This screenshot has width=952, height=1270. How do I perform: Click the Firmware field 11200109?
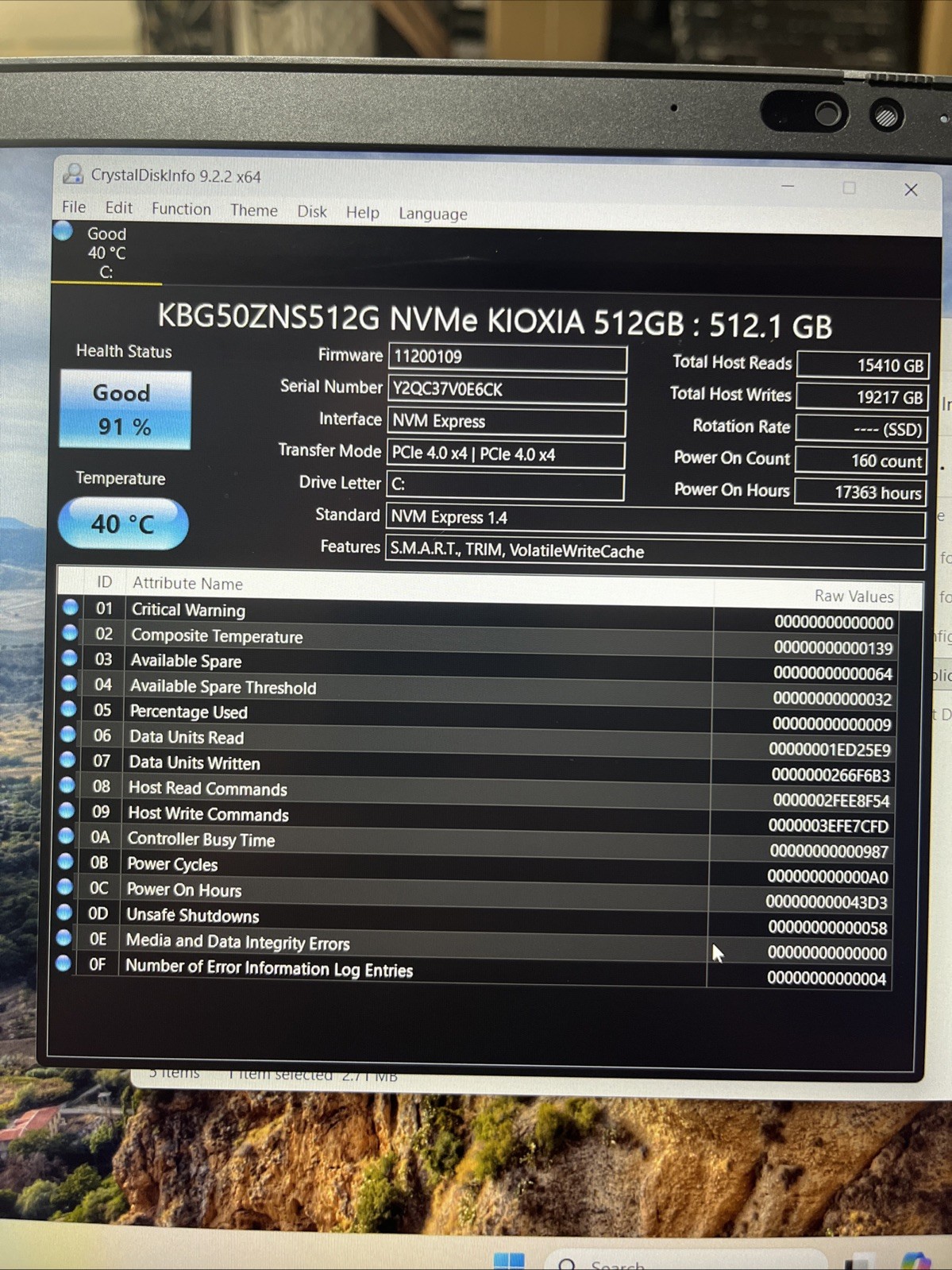pos(507,357)
